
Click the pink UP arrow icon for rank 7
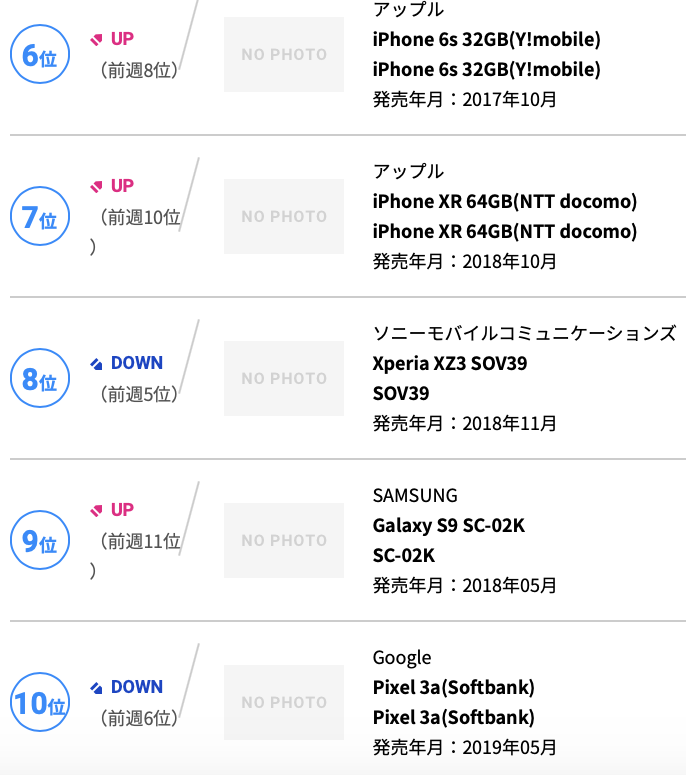point(96,186)
